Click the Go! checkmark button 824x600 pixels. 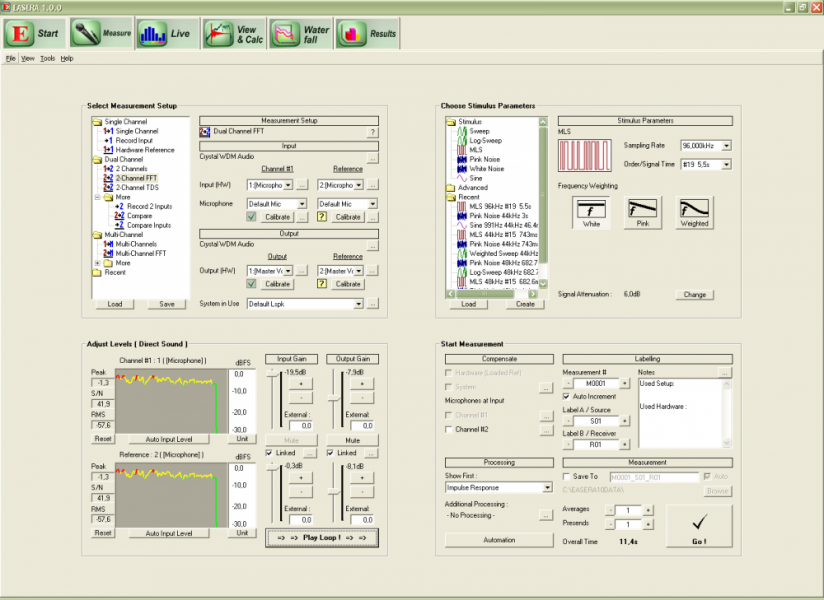[x=698, y=524]
